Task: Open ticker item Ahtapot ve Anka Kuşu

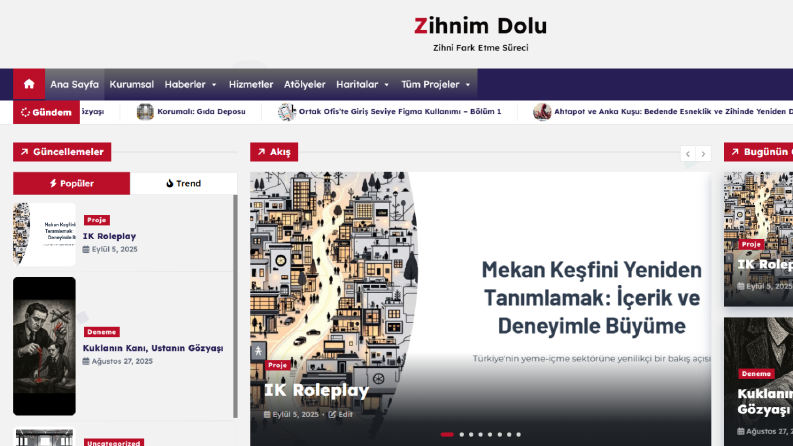Action: [673, 111]
